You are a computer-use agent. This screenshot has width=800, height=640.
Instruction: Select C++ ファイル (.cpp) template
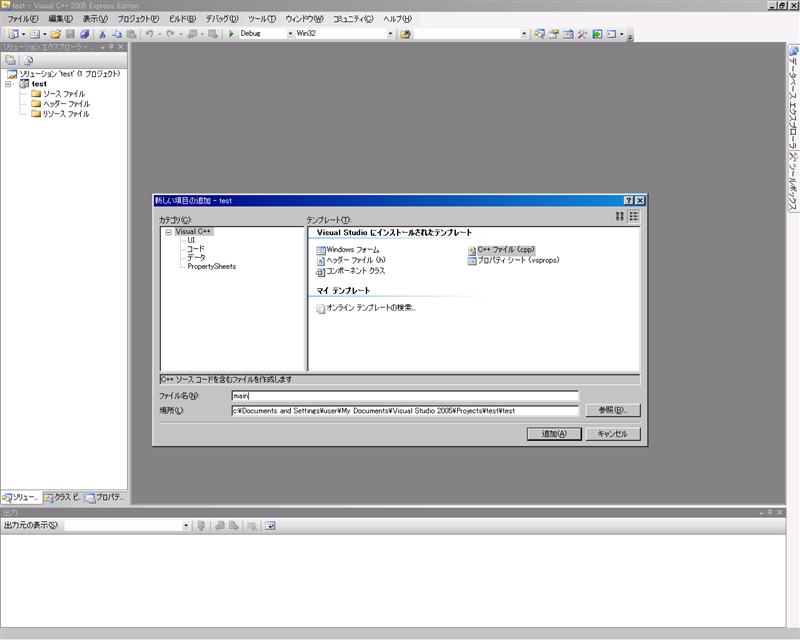(502, 250)
